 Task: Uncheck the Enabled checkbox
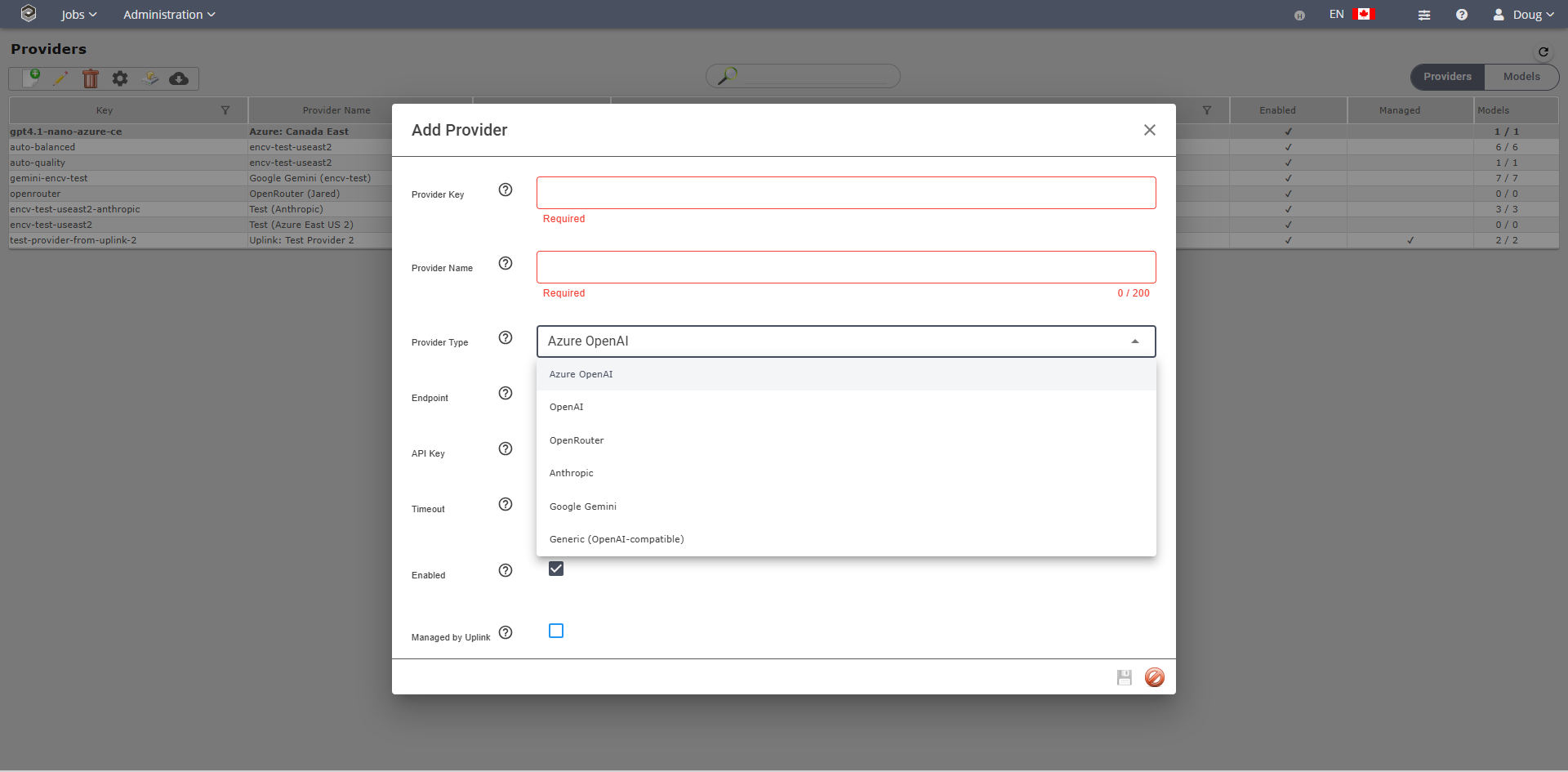[556, 569]
